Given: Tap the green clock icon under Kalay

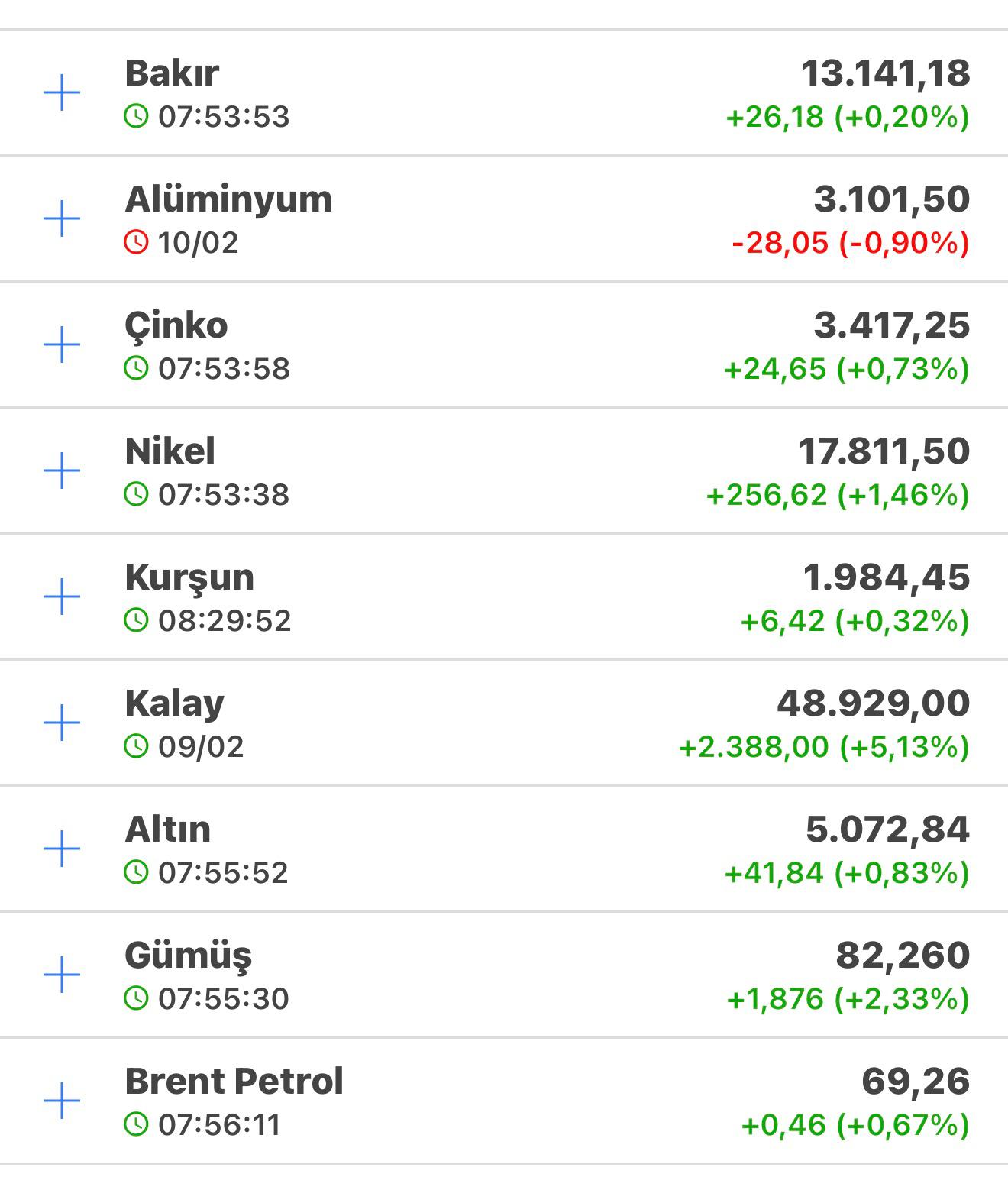Looking at the screenshot, I should click(136, 746).
